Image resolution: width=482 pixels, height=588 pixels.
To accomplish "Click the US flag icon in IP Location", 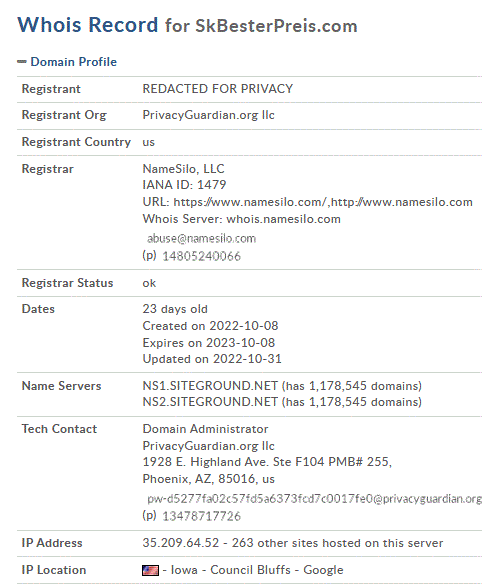I will point(150,570).
